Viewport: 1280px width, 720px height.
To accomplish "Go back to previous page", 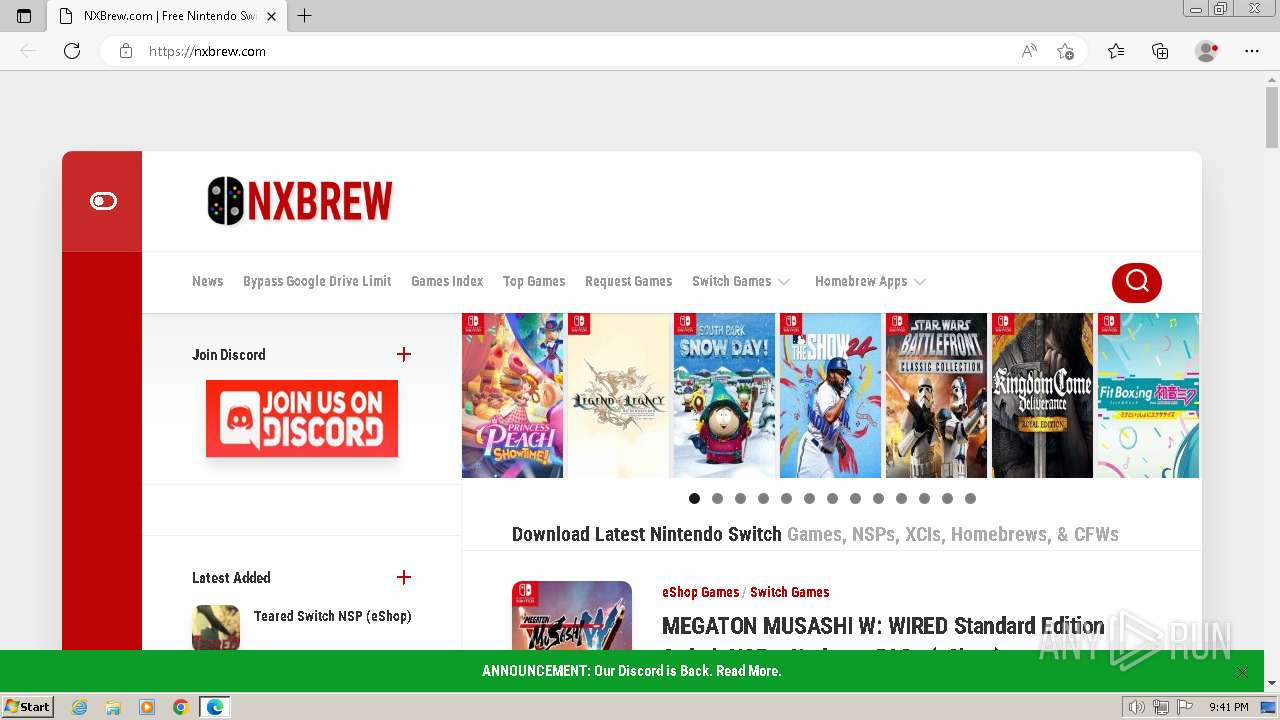I will [x=28, y=51].
